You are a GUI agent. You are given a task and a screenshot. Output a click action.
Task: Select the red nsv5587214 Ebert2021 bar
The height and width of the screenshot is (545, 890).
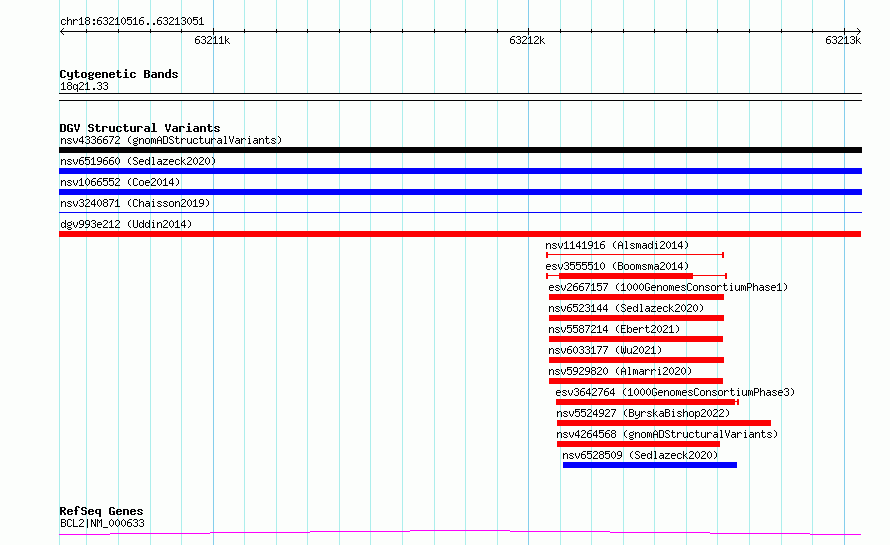636,339
